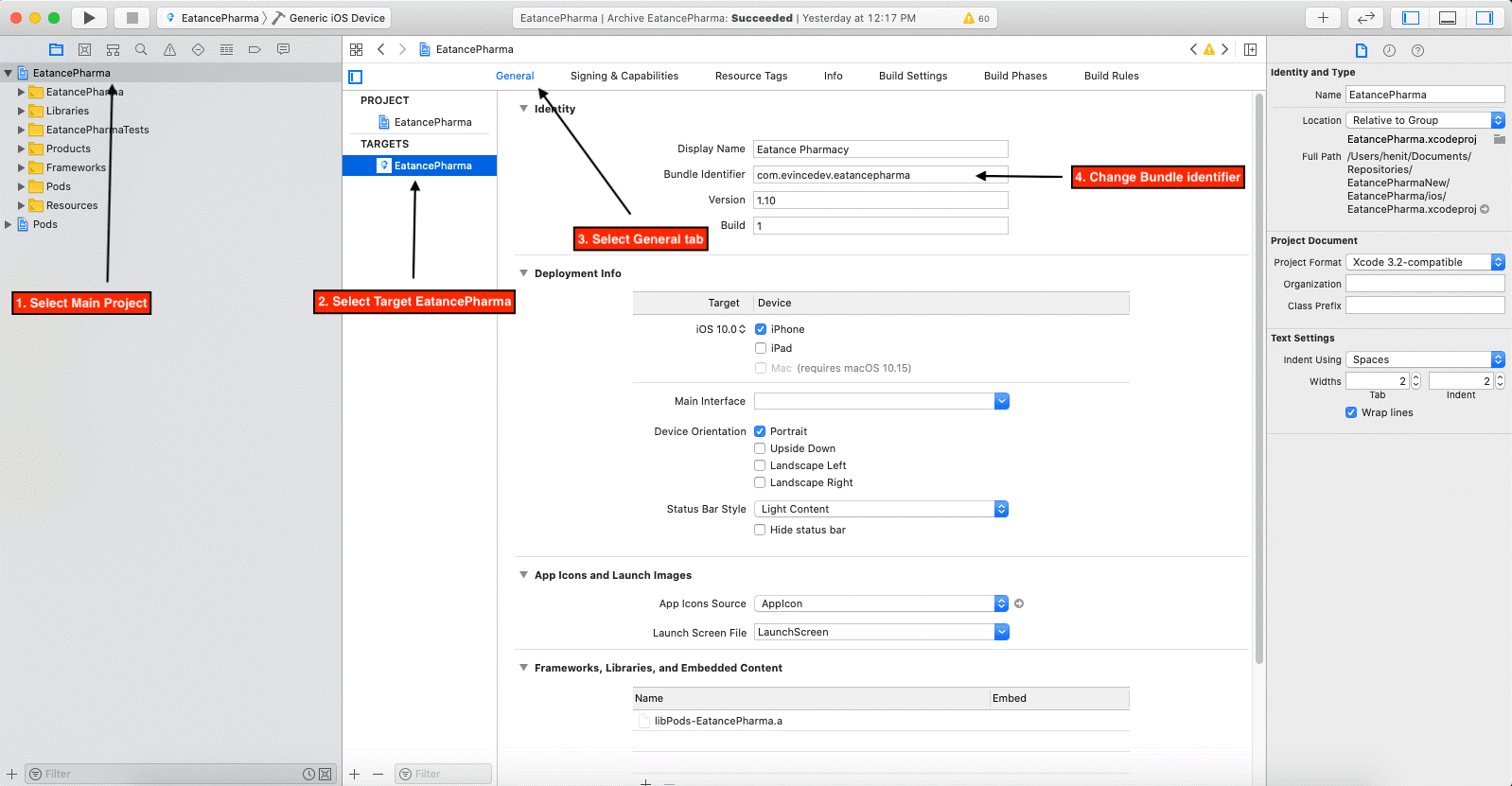Screen dimensions: 1512x786
Task: Select the EatancePharma project under PROJECT
Action: click(x=431, y=122)
